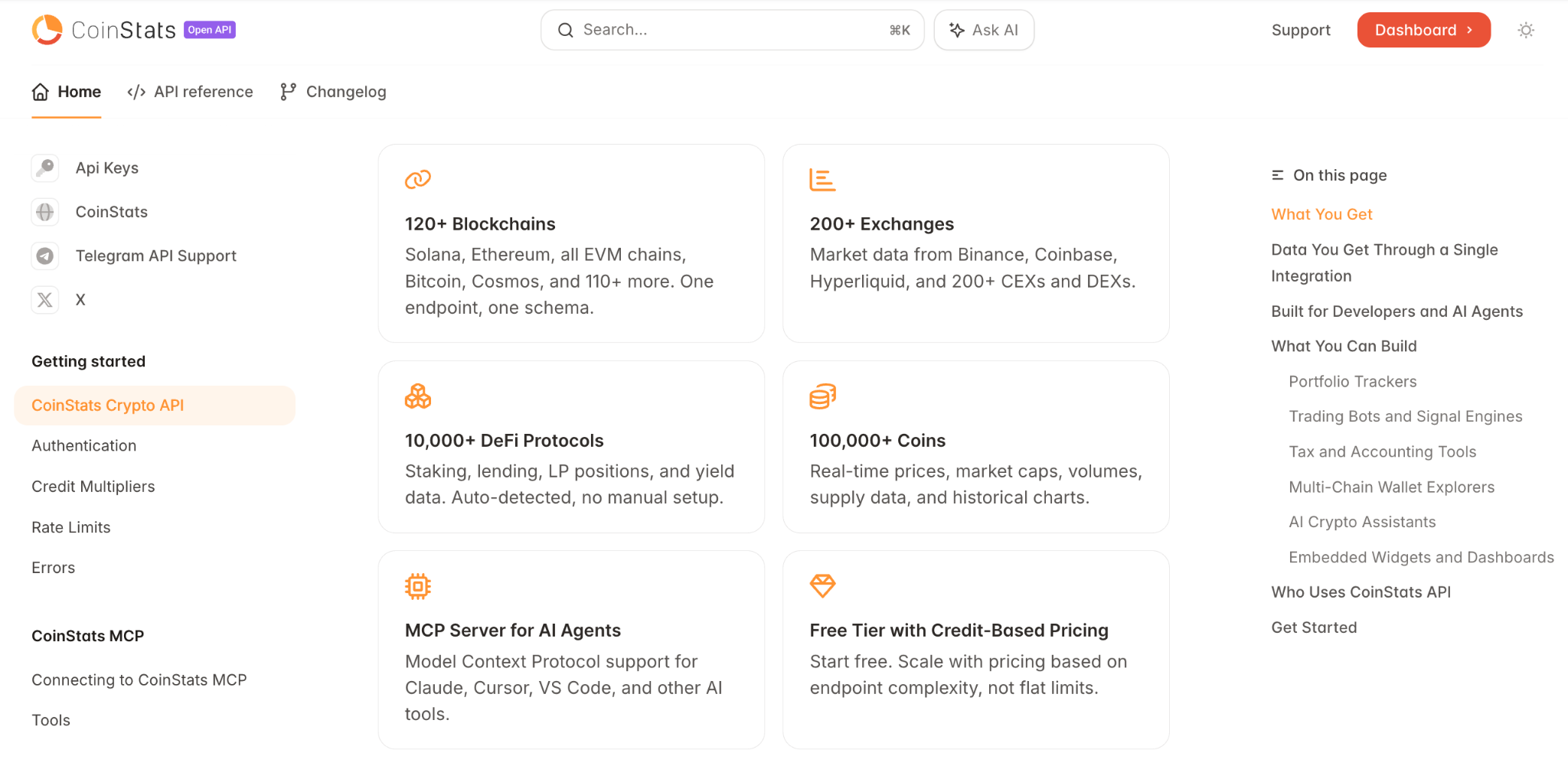This screenshot has height=769, width=1568.
Task: Jump to Embedded Widgets and Dashboards
Action: click(1422, 557)
